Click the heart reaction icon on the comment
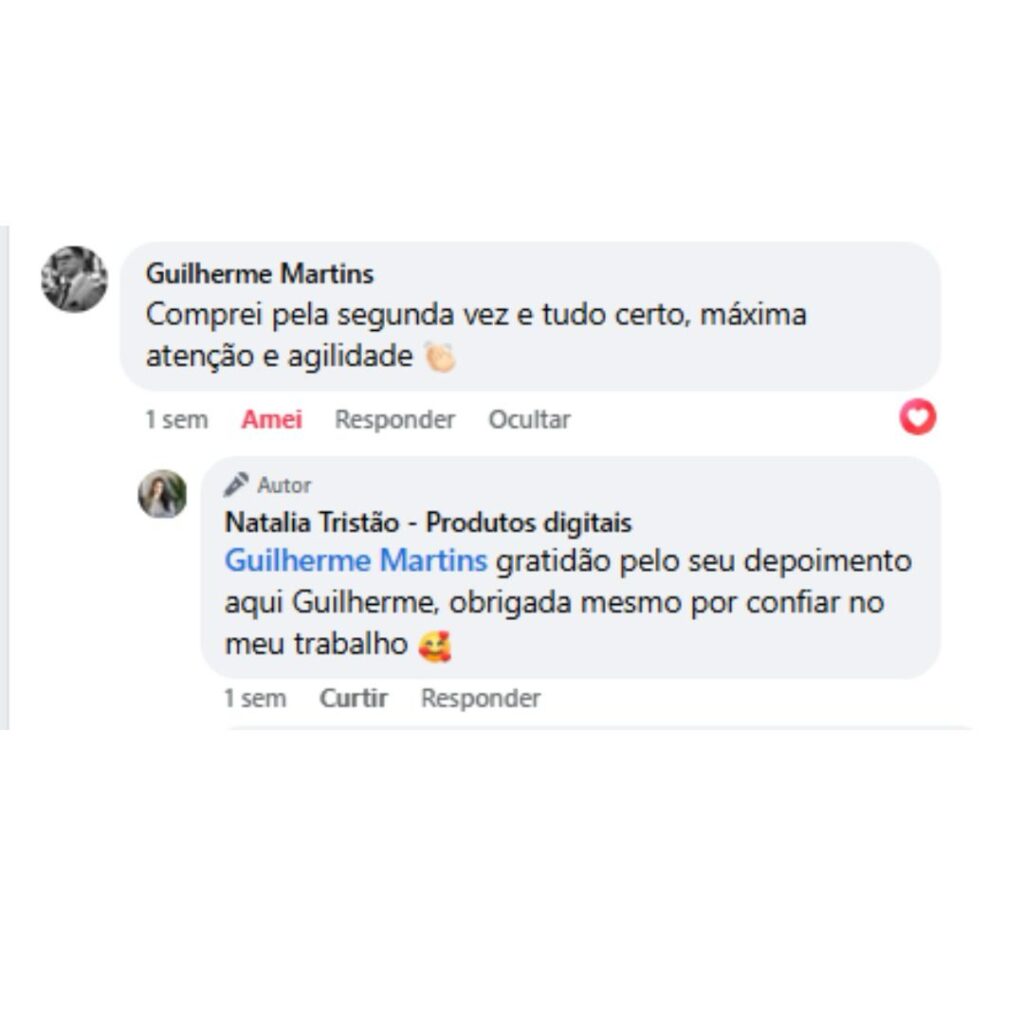1024x1024 pixels. [x=918, y=417]
